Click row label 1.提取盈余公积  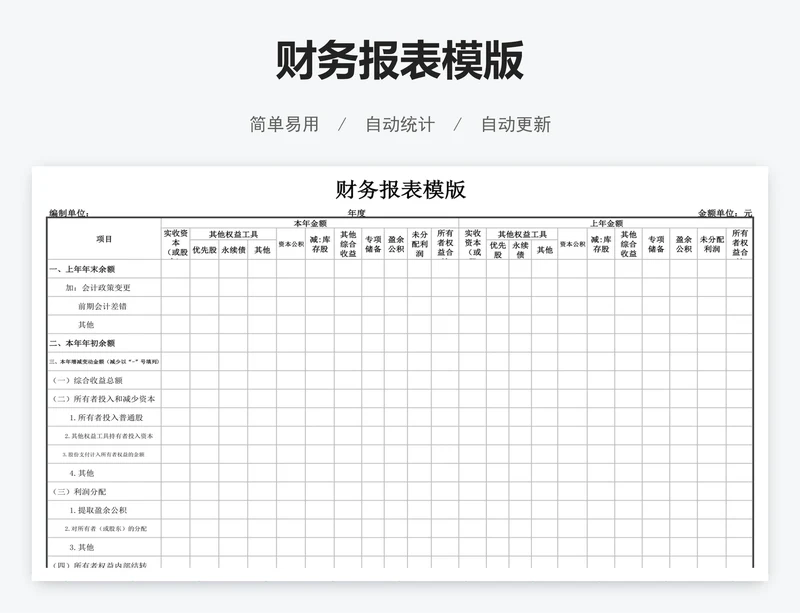coord(98,510)
